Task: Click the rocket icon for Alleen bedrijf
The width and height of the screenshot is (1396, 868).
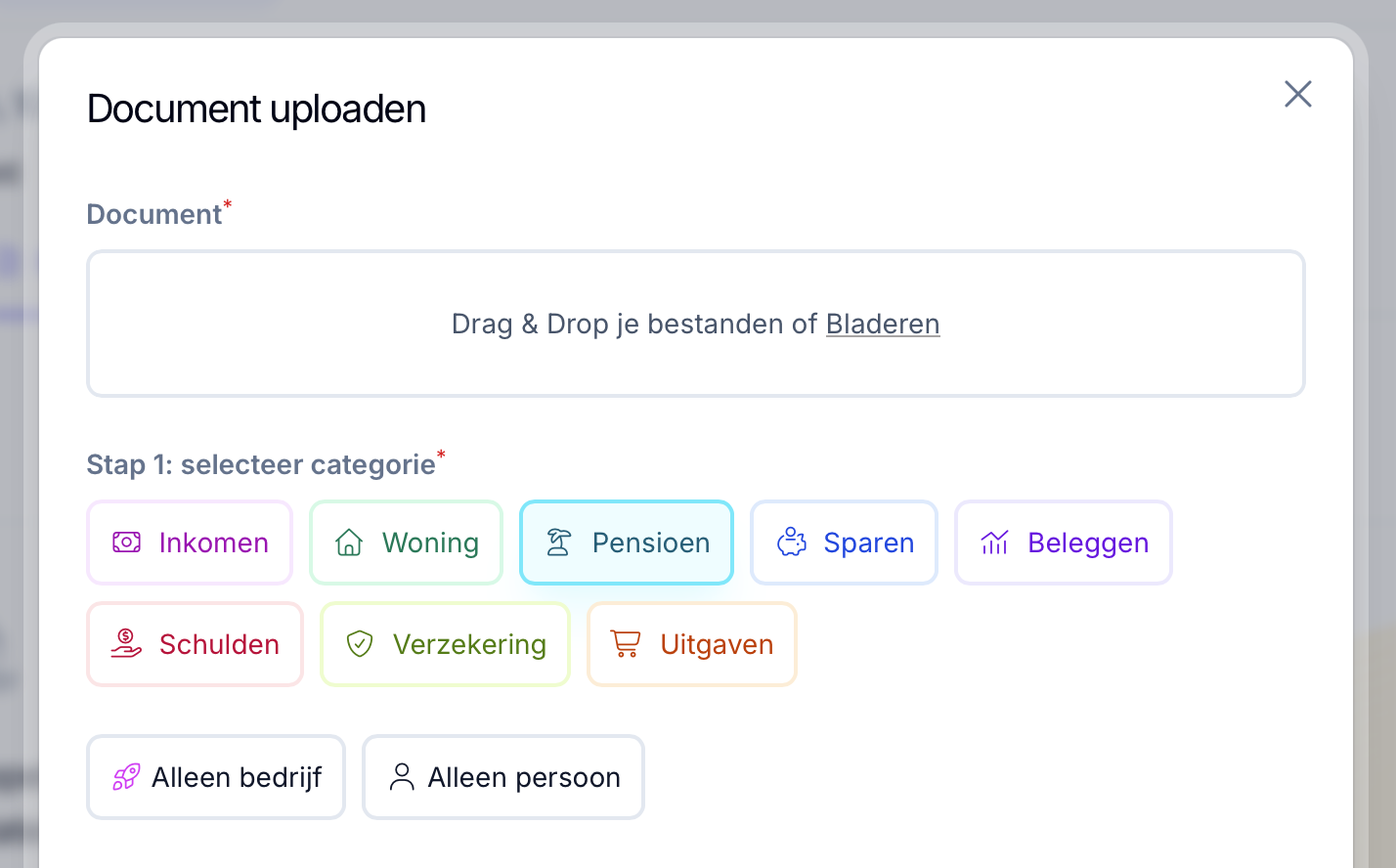Action: [x=126, y=777]
